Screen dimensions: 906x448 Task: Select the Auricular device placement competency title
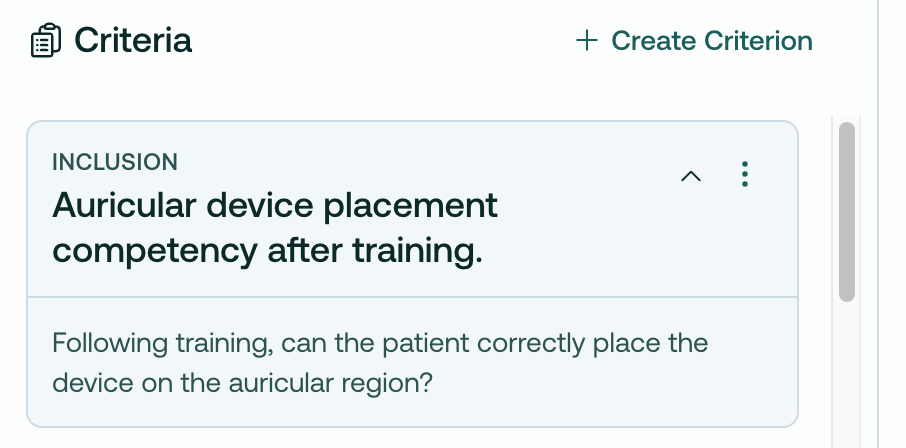coord(275,228)
